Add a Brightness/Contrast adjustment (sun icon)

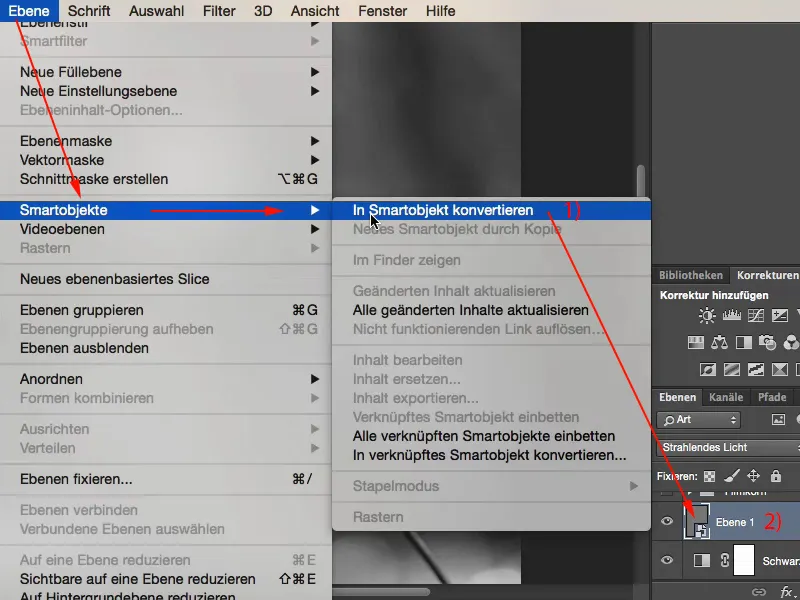(707, 316)
